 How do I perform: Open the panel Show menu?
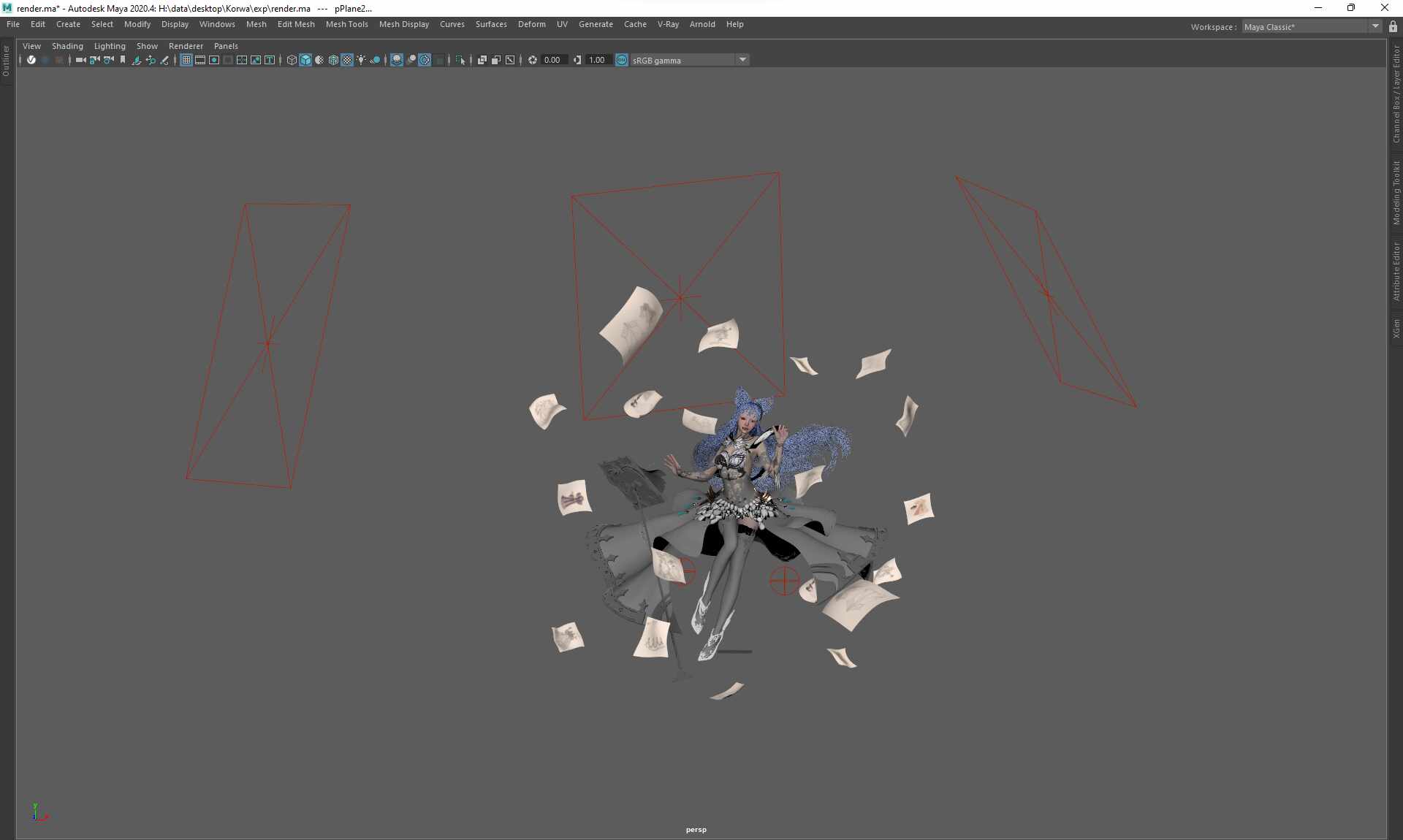[x=147, y=46]
